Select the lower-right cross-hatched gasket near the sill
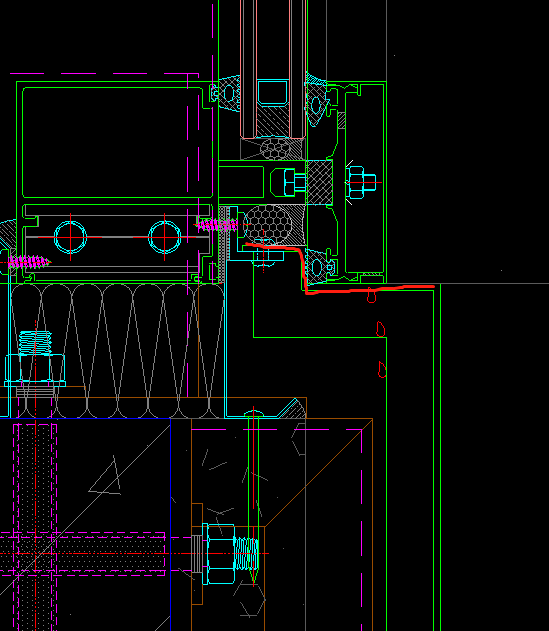The height and width of the screenshot is (631, 549). coord(318,266)
